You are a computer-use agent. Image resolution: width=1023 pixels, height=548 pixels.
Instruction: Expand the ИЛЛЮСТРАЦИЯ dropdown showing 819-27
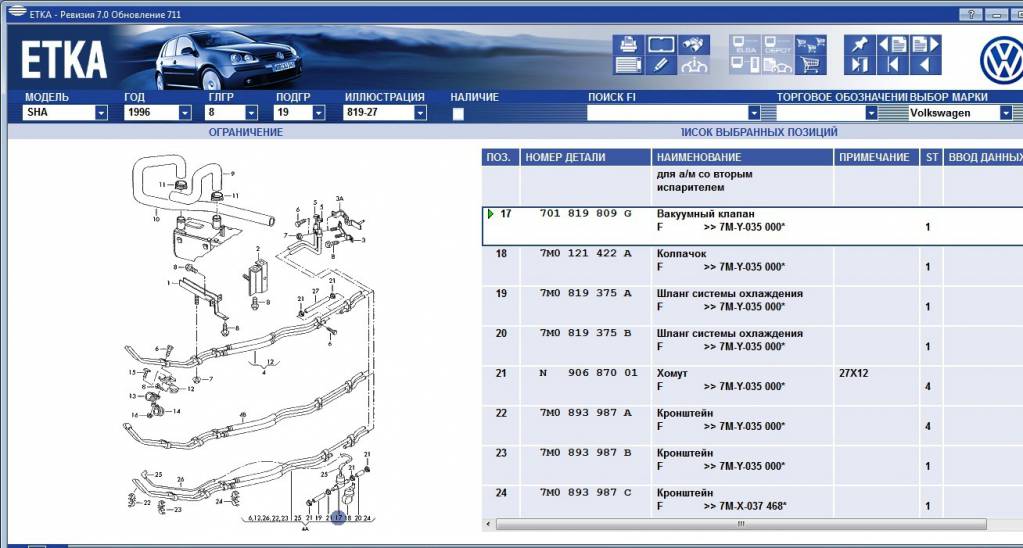pyautogui.click(x=420, y=114)
